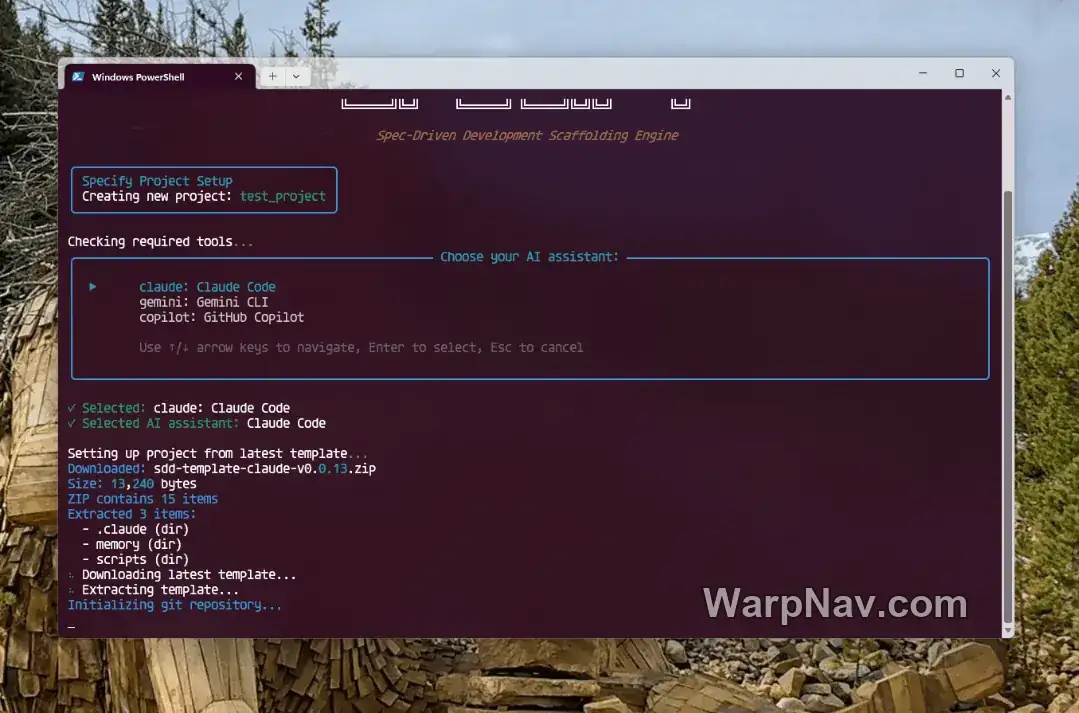1079x713 pixels.
Task: Click 'Choose your AI assistant:' heading
Action: point(529,257)
